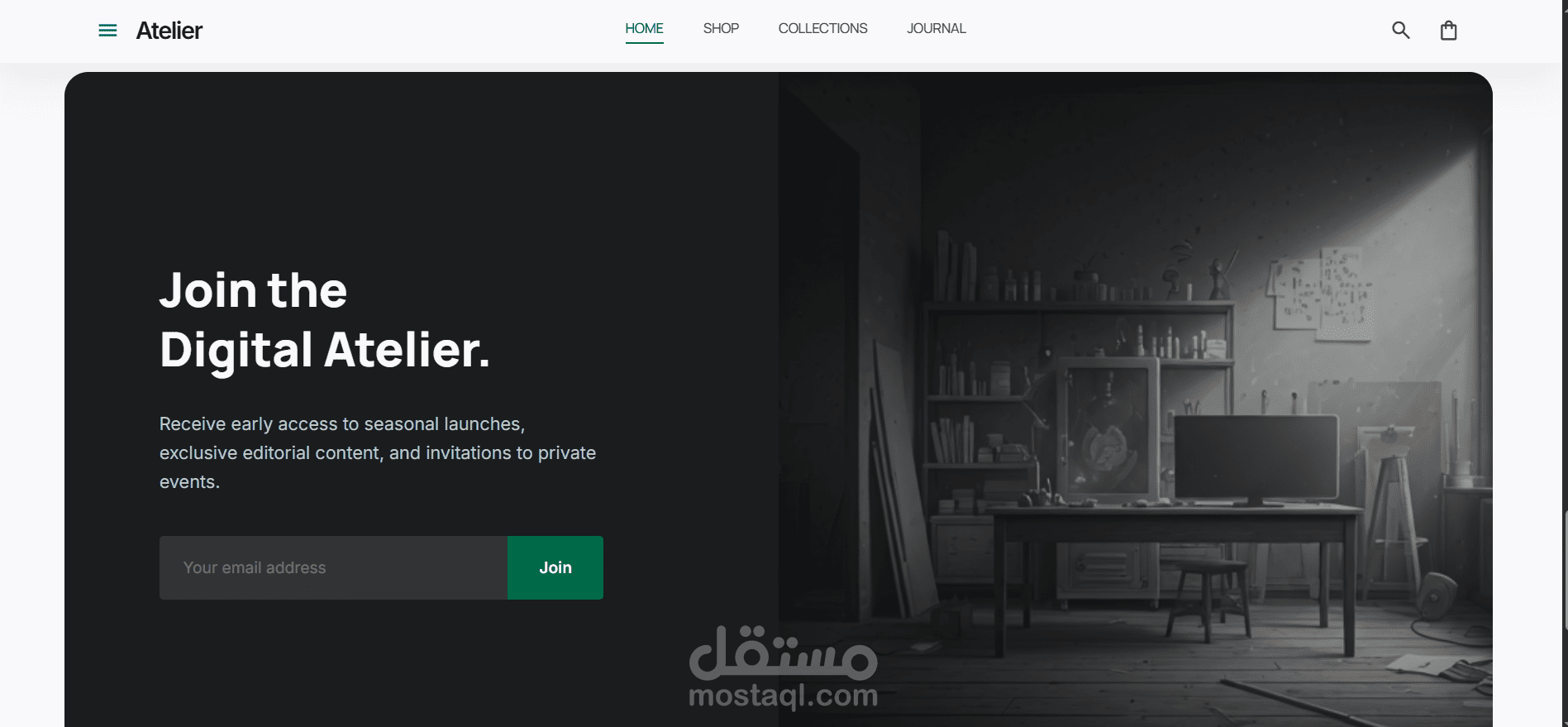The height and width of the screenshot is (727, 1568).
Task: Click the search magnifier icon
Action: pyautogui.click(x=1400, y=31)
